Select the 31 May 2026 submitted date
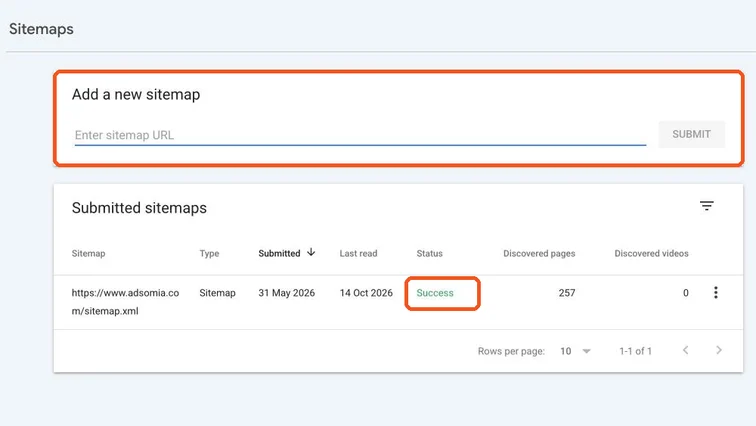The height and width of the screenshot is (426, 756). 286,293
